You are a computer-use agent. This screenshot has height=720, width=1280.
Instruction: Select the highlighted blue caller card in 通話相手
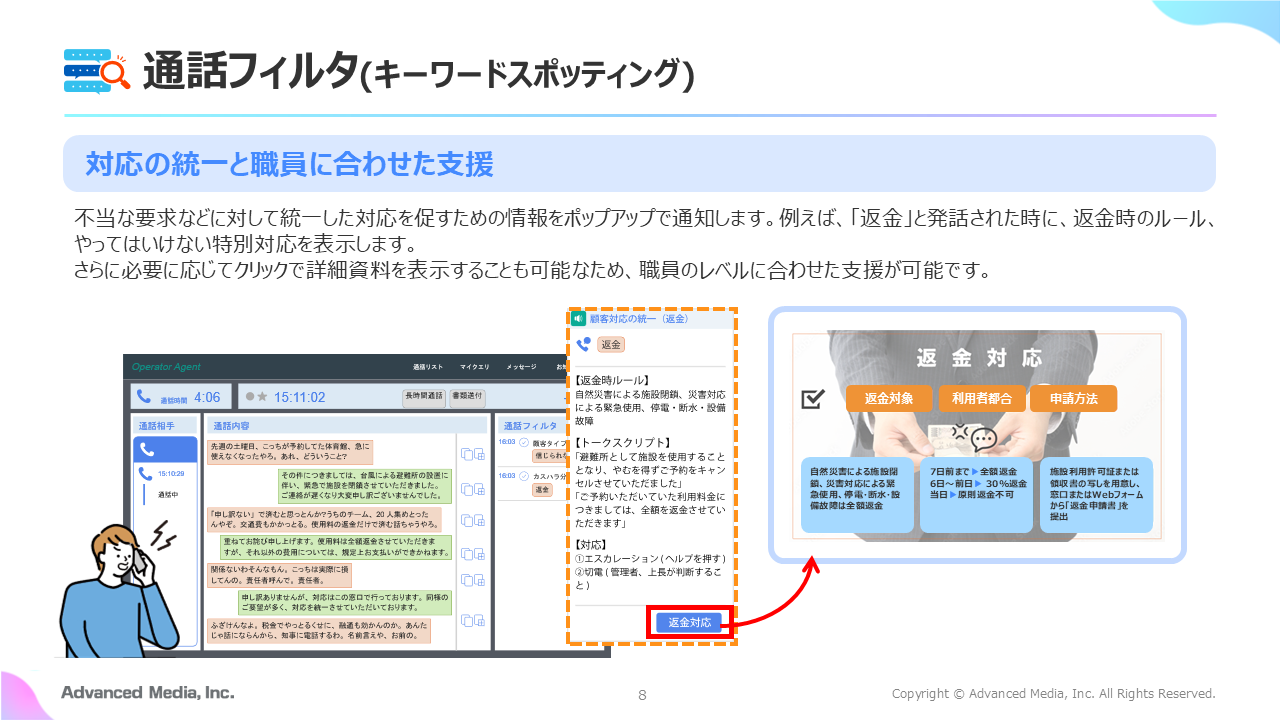pos(165,449)
